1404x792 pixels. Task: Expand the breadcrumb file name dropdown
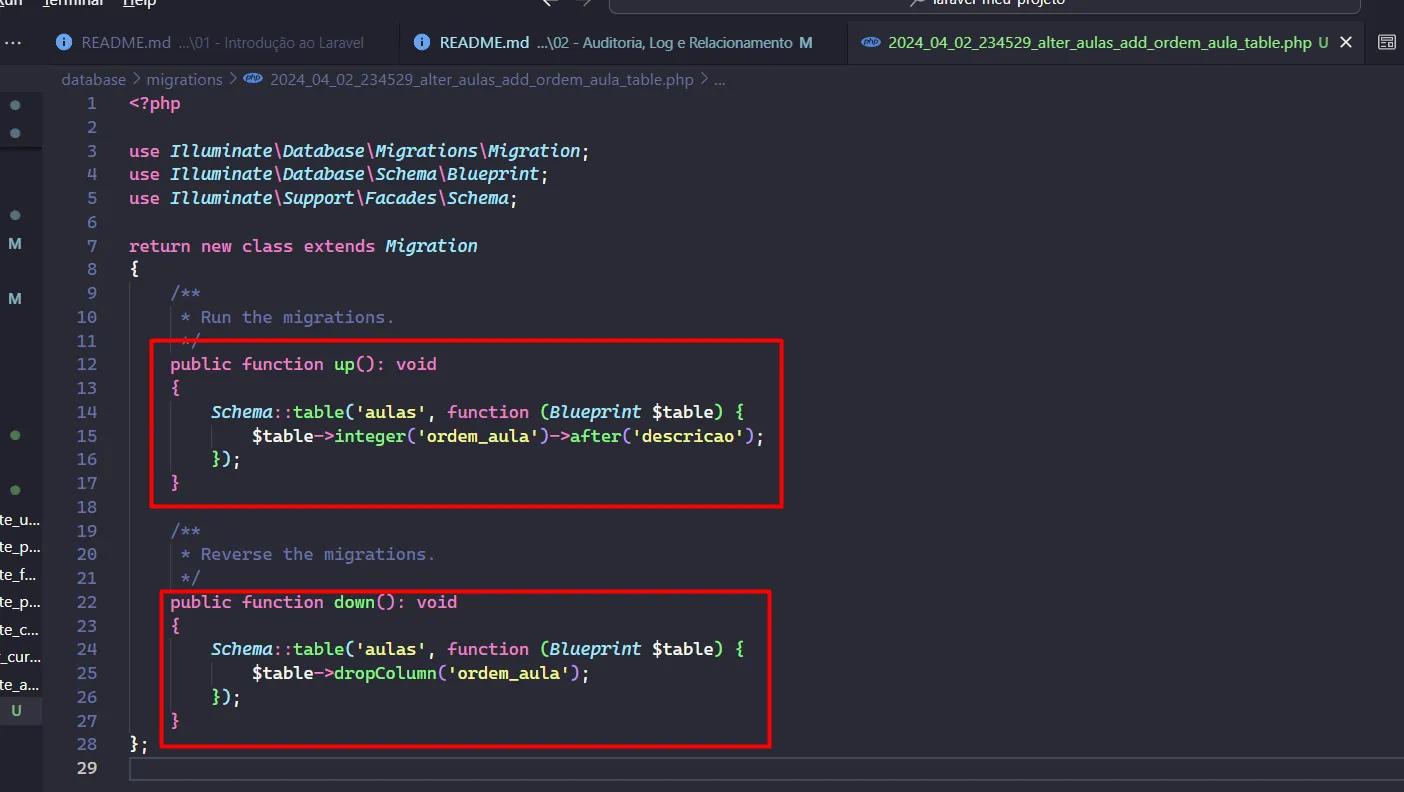pyautogui.click(x=481, y=79)
